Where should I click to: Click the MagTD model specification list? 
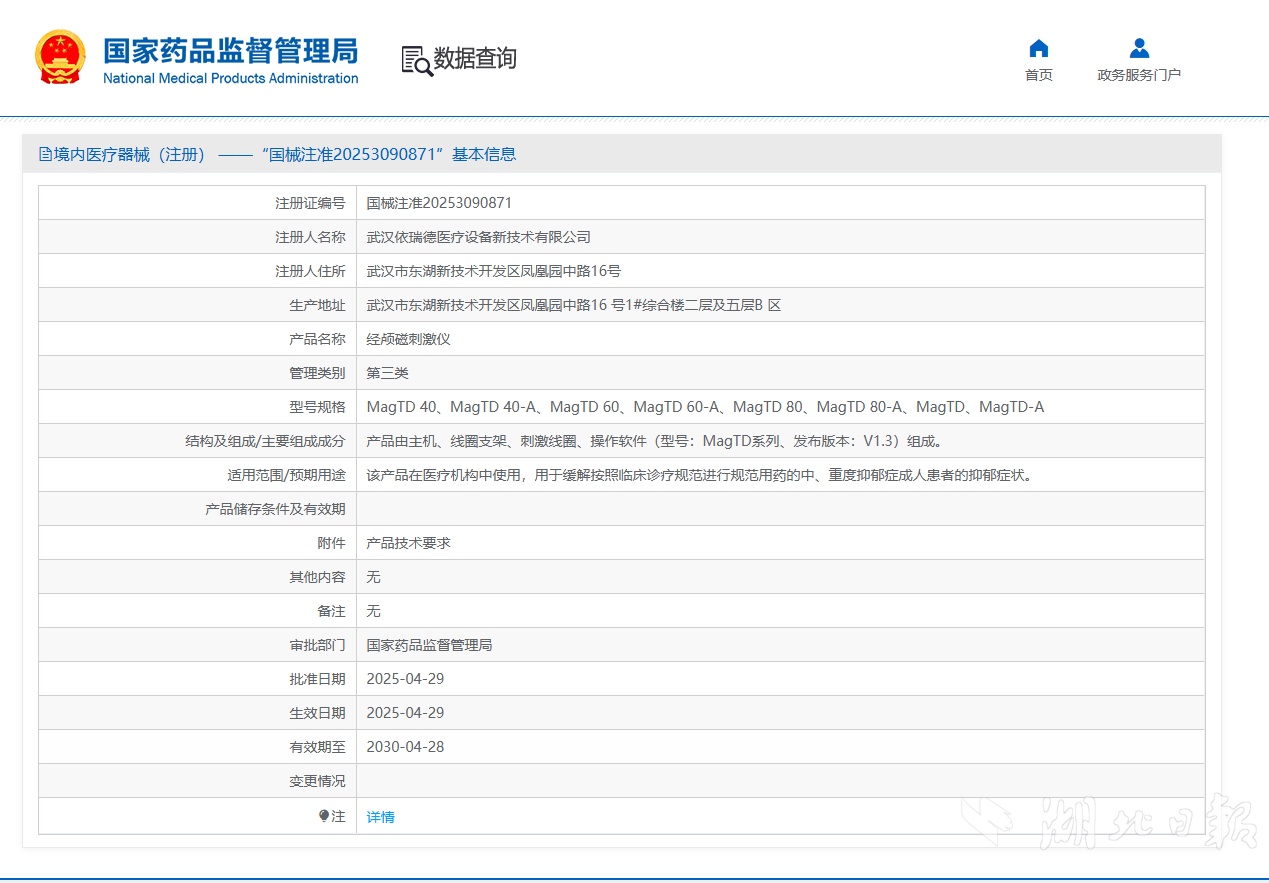(x=705, y=407)
